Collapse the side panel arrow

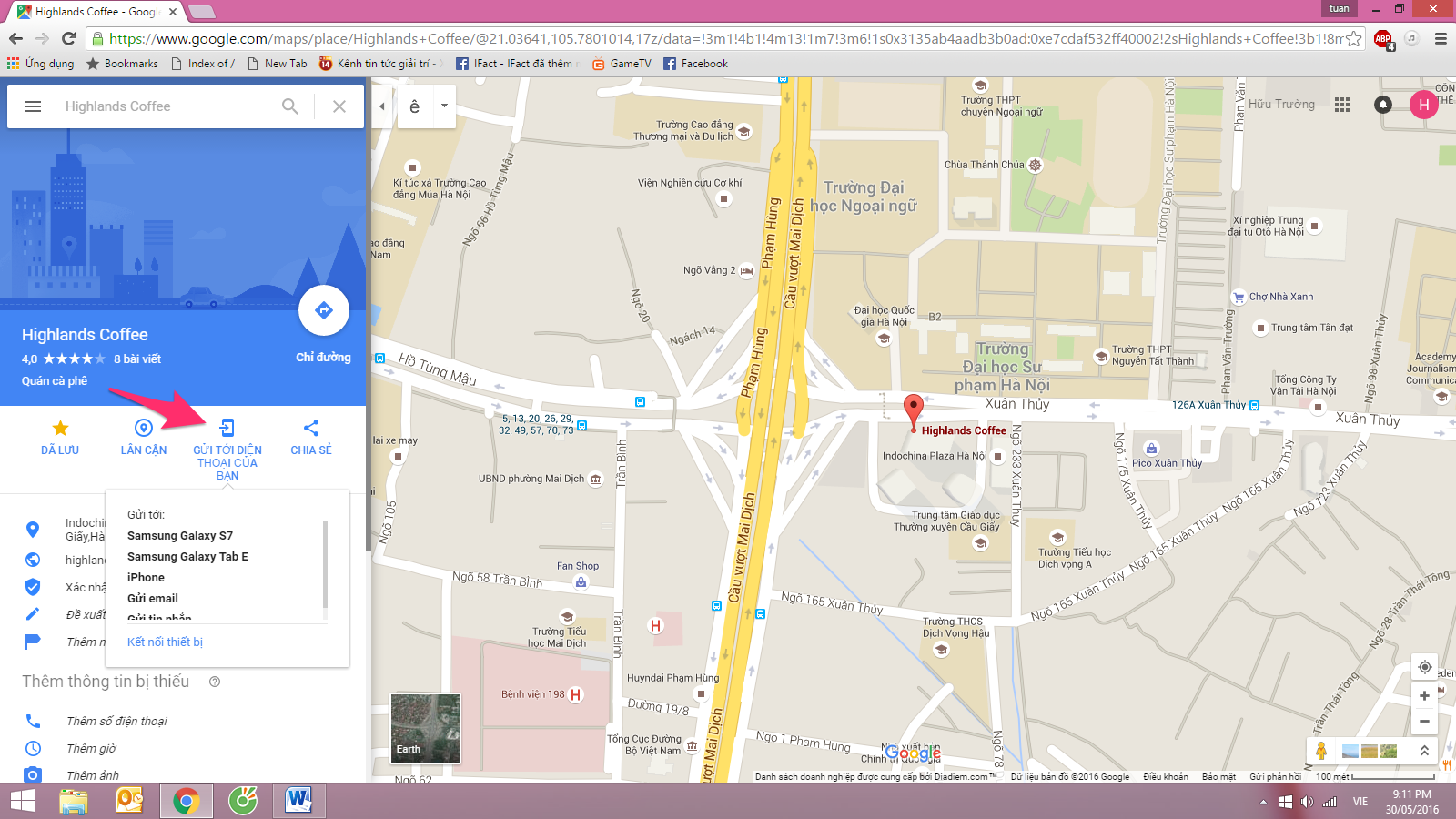[x=382, y=106]
